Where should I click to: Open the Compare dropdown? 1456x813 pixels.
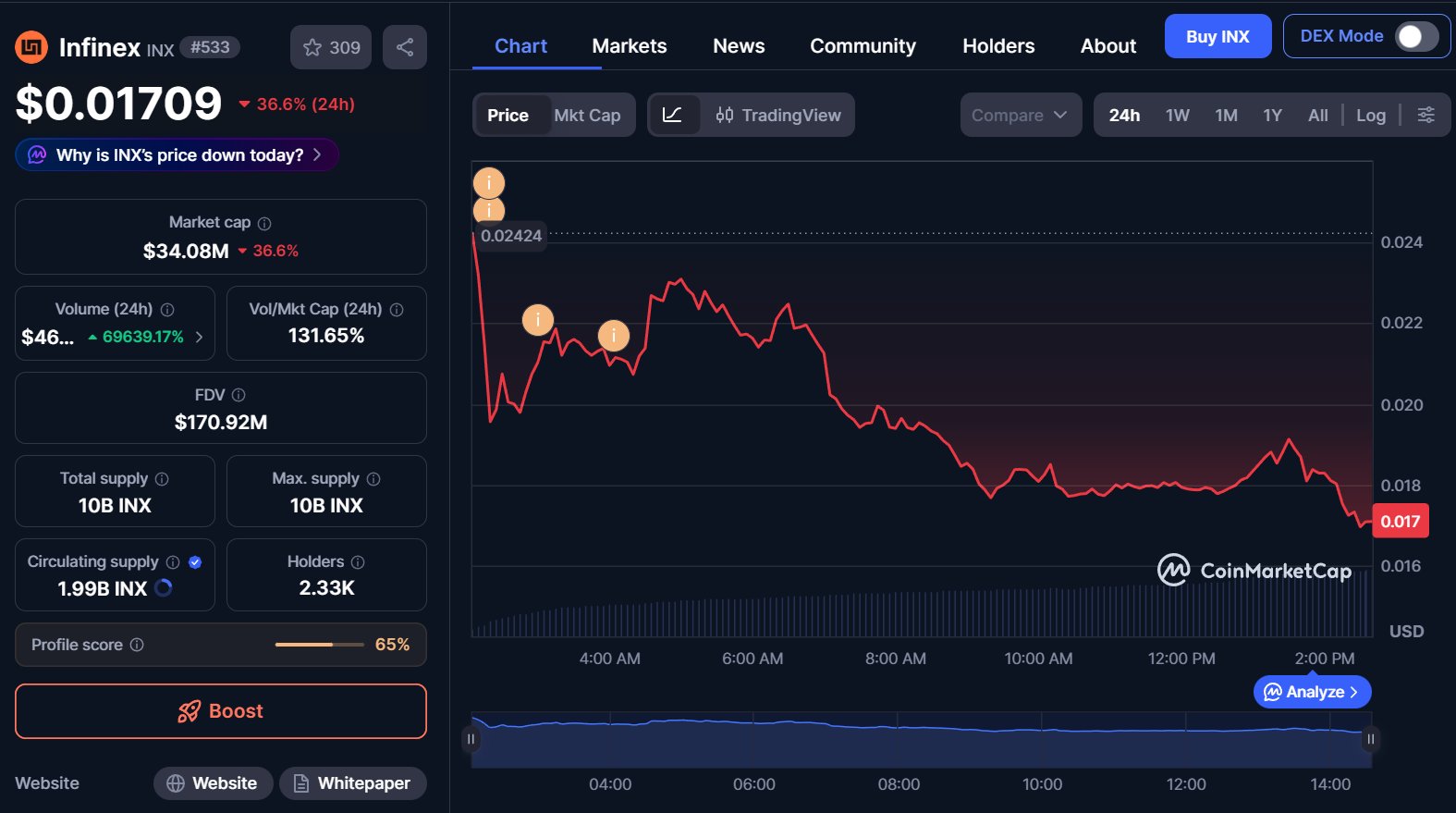(x=1020, y=115)
